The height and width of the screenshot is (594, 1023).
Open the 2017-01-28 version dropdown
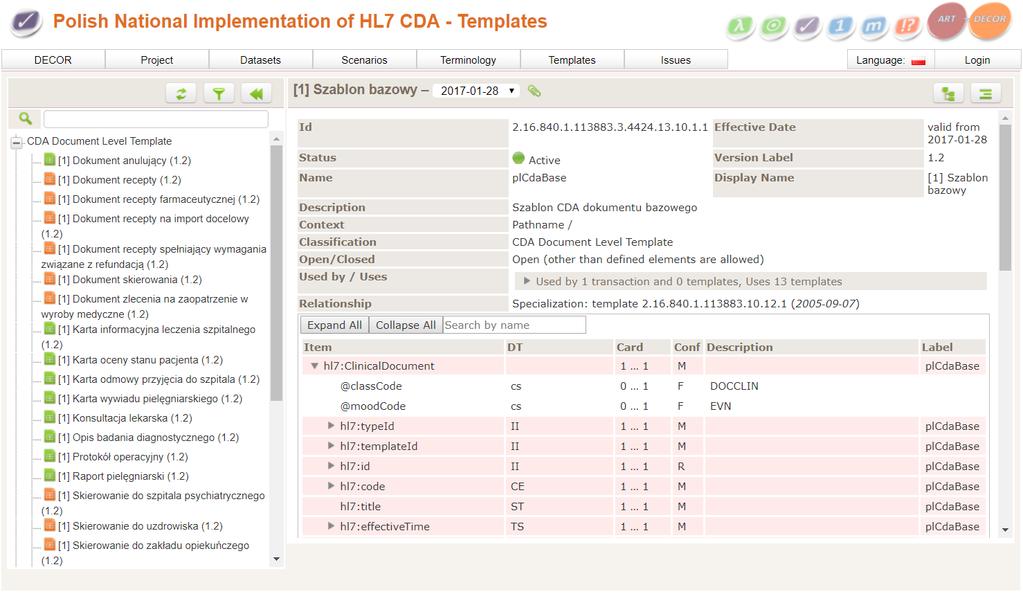pos(476,91)
